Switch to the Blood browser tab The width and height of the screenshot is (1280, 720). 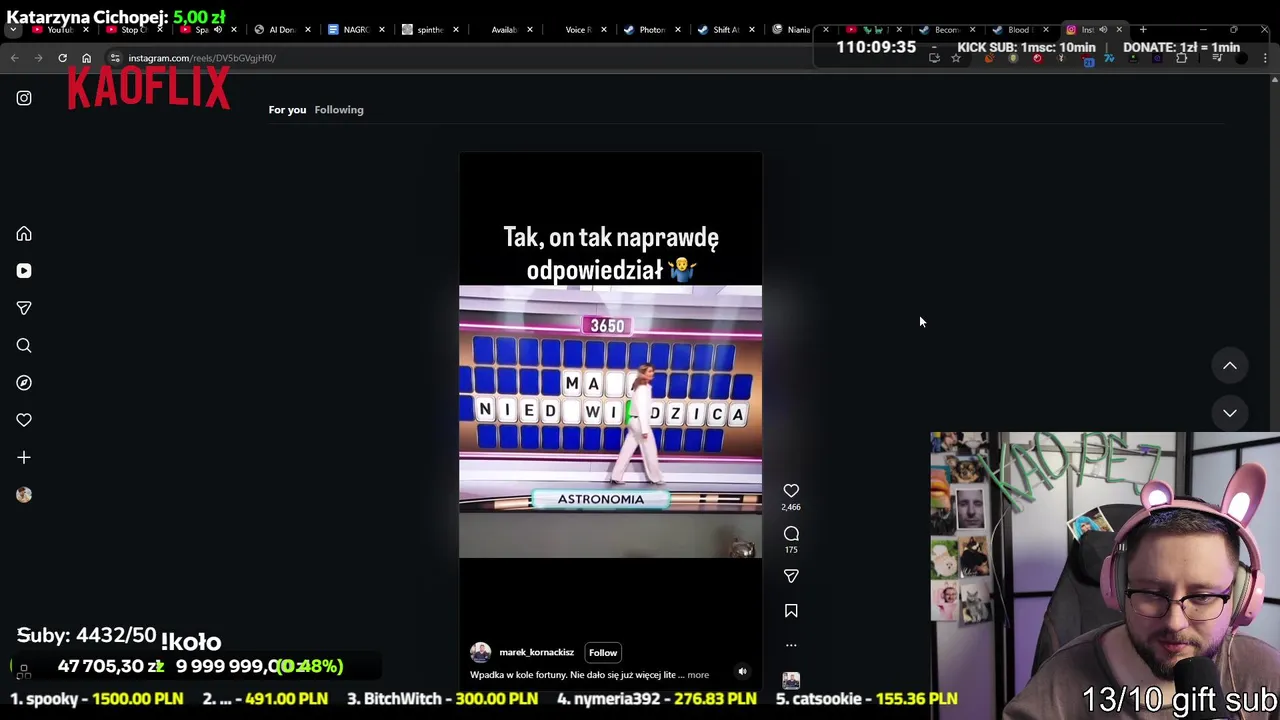[x=1019, y=30]
